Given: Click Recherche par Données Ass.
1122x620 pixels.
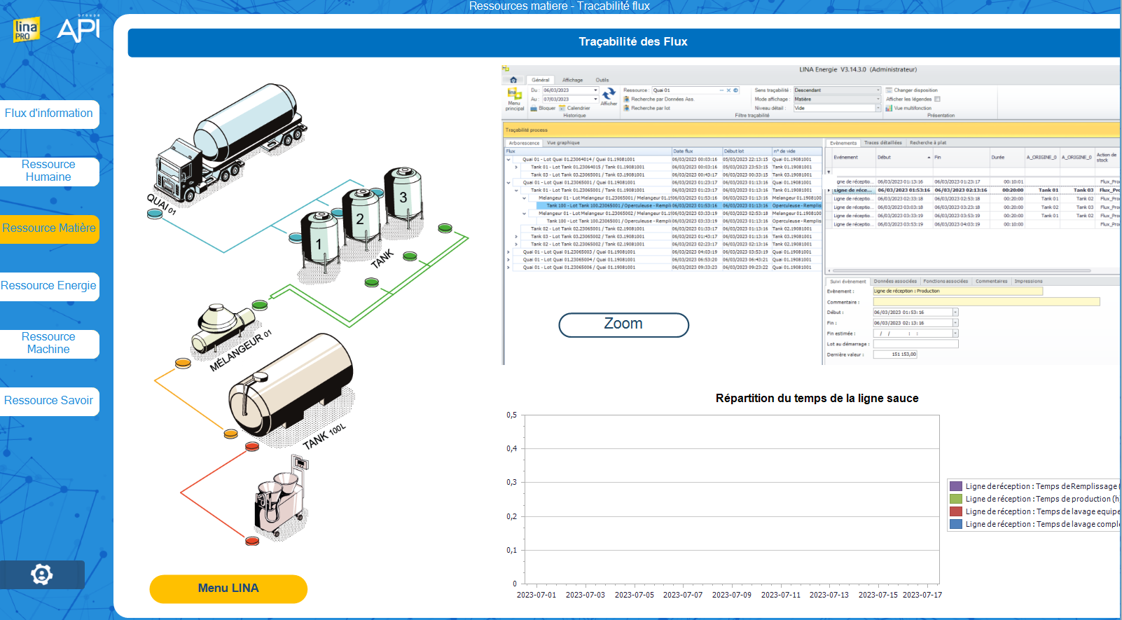Looking at the screenshot, I should click(x=658, y=99).
